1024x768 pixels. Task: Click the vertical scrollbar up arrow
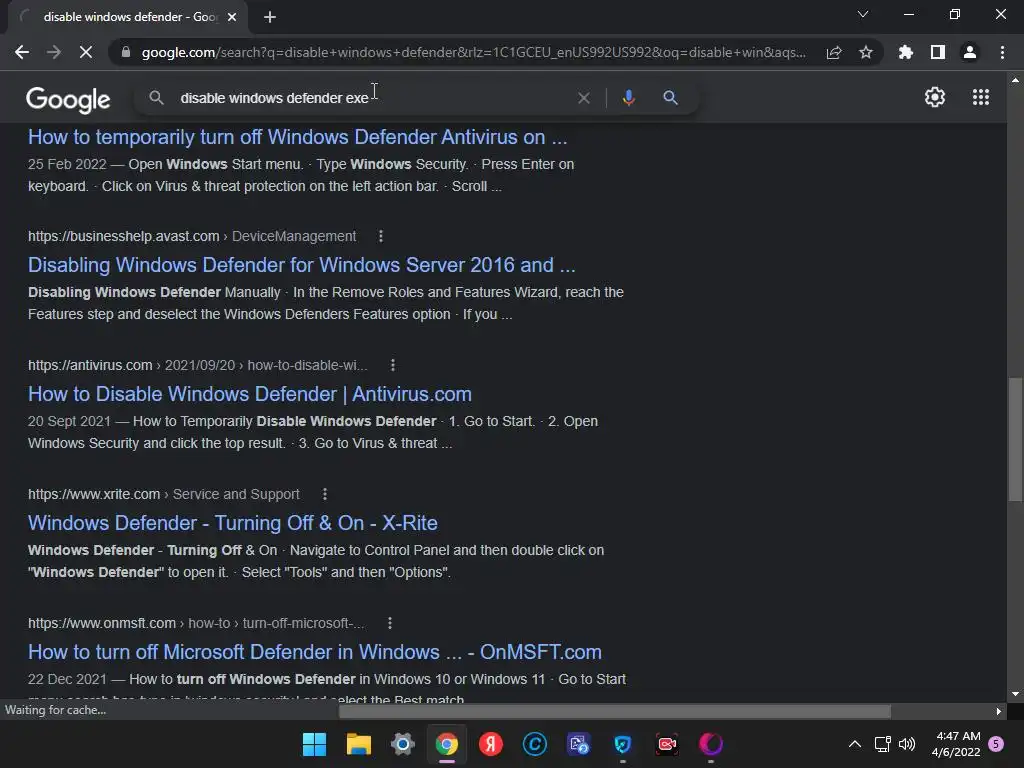(1015, 80)
